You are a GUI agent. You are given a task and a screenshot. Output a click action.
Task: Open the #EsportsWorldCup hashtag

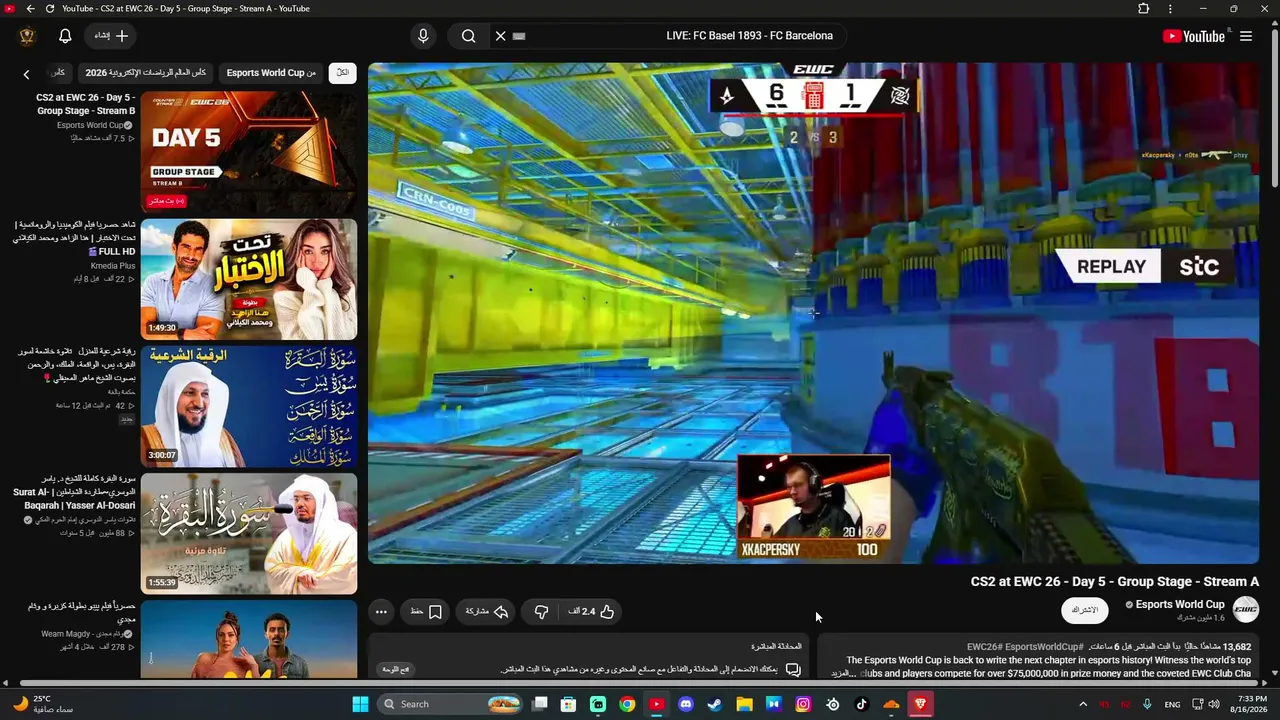[1044, 647]
